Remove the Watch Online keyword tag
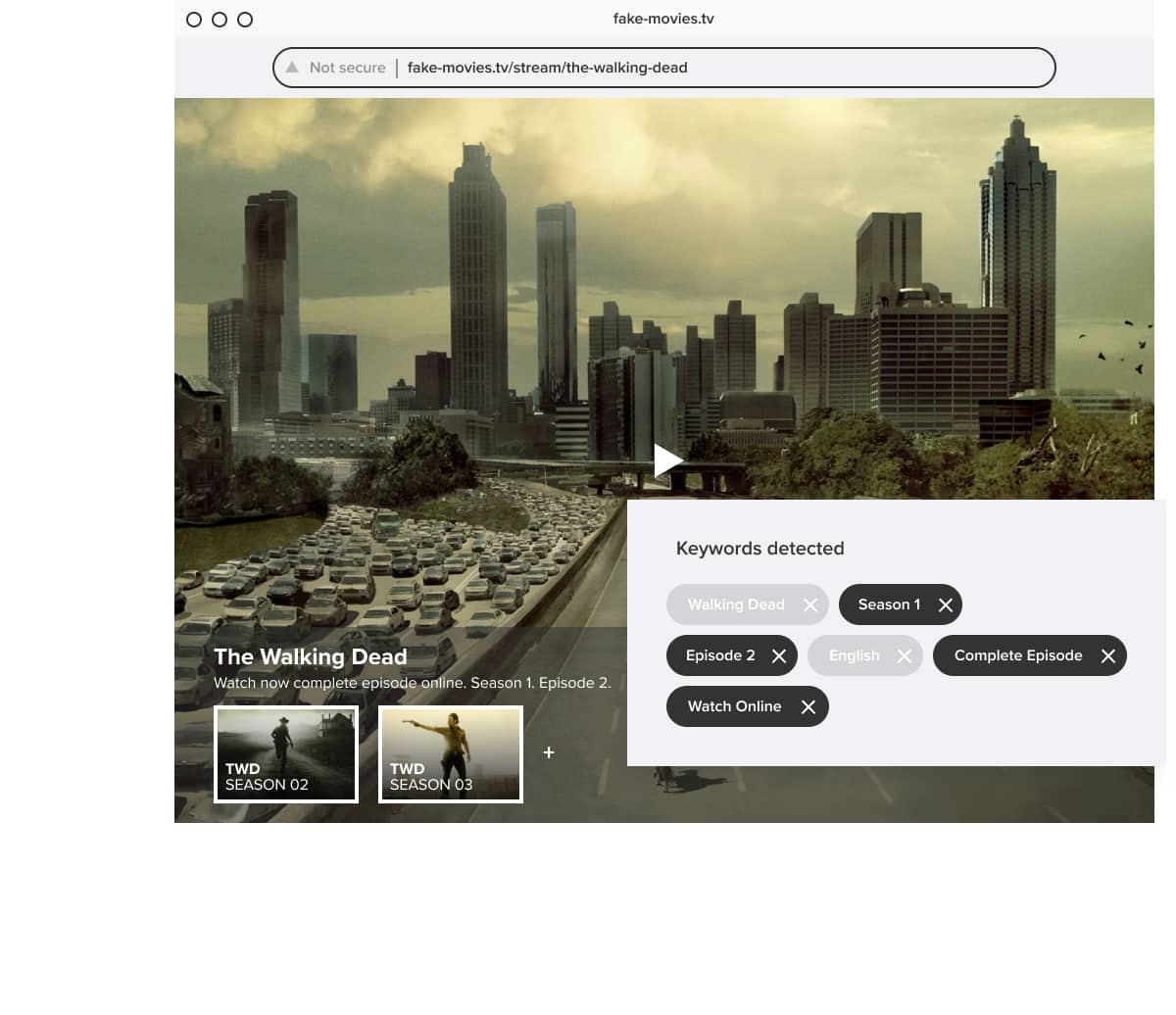 pyautogui.click(x=808, y=706)
